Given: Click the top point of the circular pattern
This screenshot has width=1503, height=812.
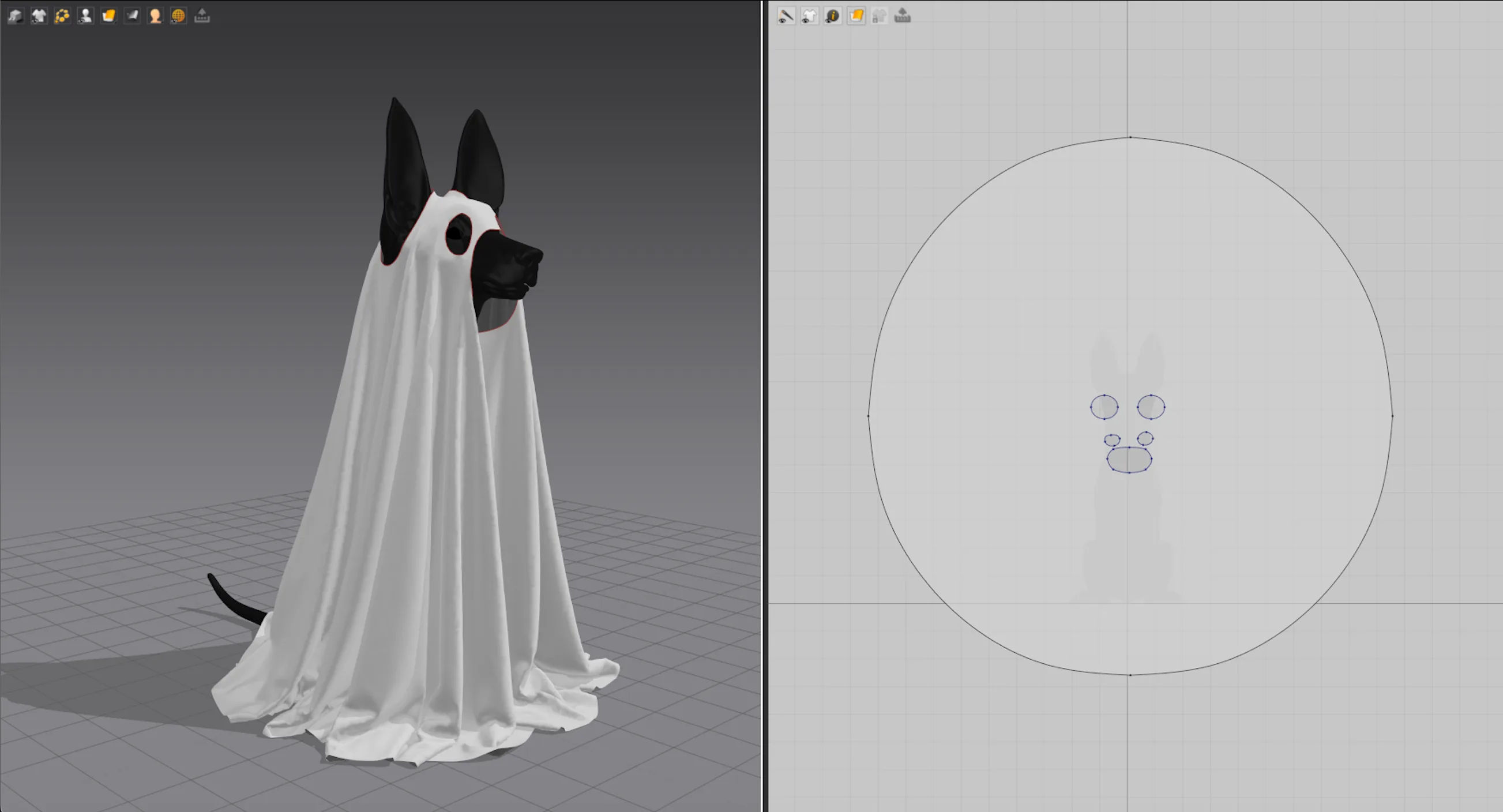Looking at the screenshot, I should (x=1130, y=137).
